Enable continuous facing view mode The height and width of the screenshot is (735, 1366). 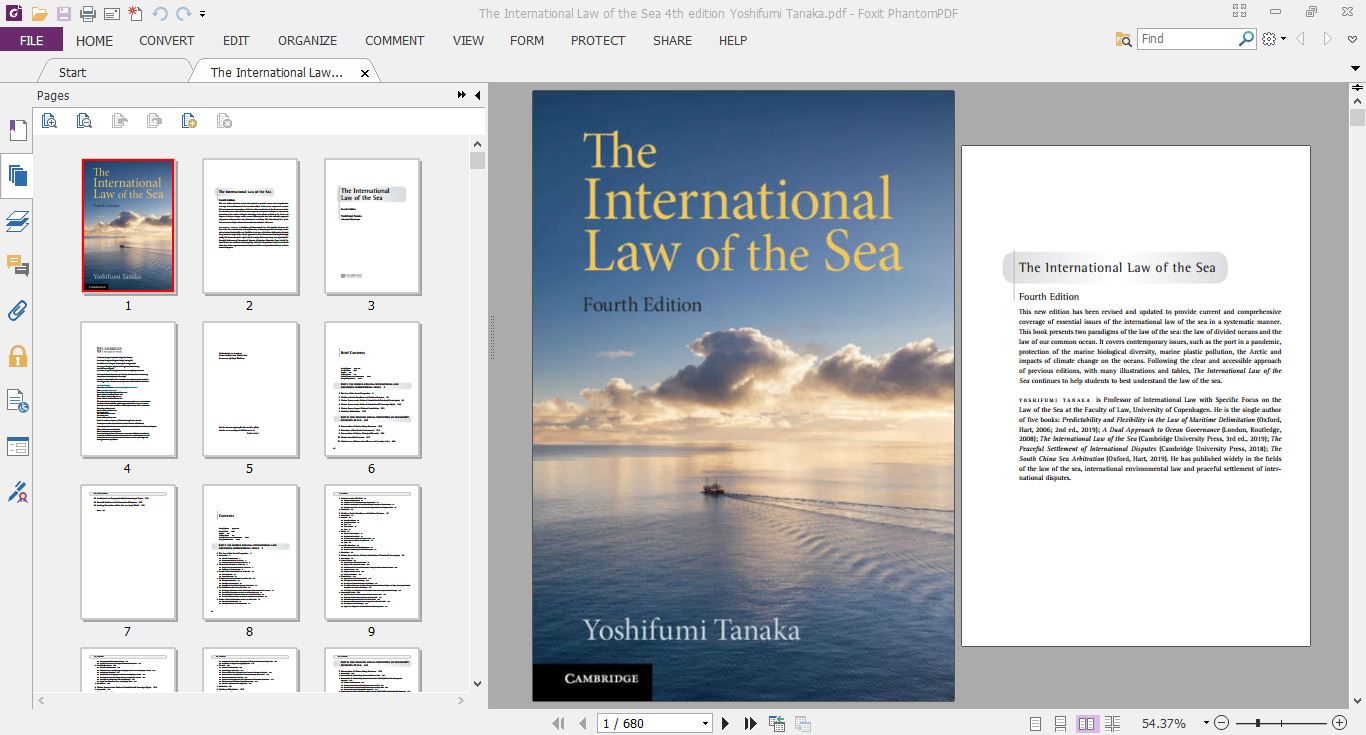(x=1113, y=723)
